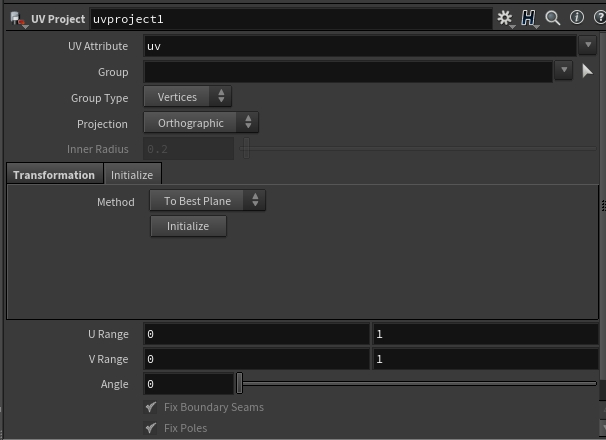The image size is (606, 440).
Task: Open the gear parameter settings menu
Action: (505, 18)
